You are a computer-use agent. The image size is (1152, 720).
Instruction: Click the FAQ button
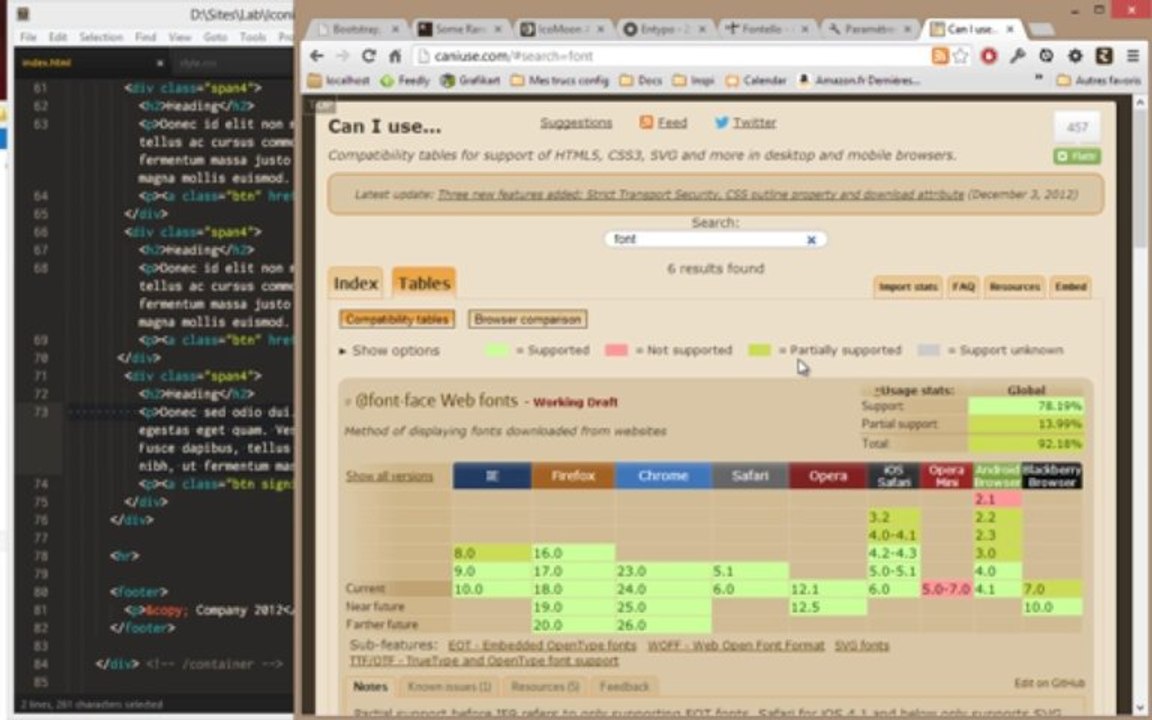pyautogui.click(x=963, y=287)
